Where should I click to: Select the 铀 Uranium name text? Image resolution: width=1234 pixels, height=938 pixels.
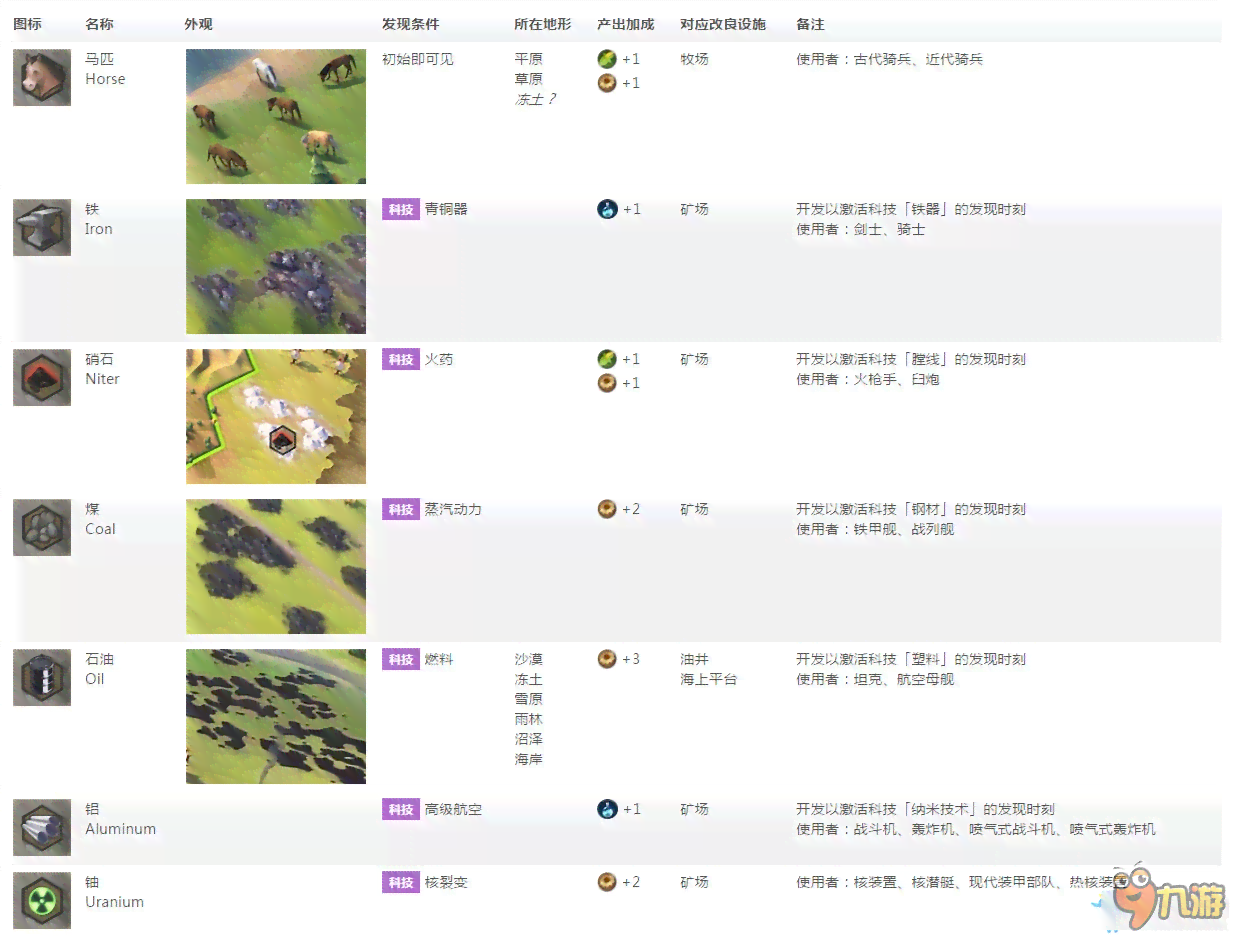(x=114, y=892)
